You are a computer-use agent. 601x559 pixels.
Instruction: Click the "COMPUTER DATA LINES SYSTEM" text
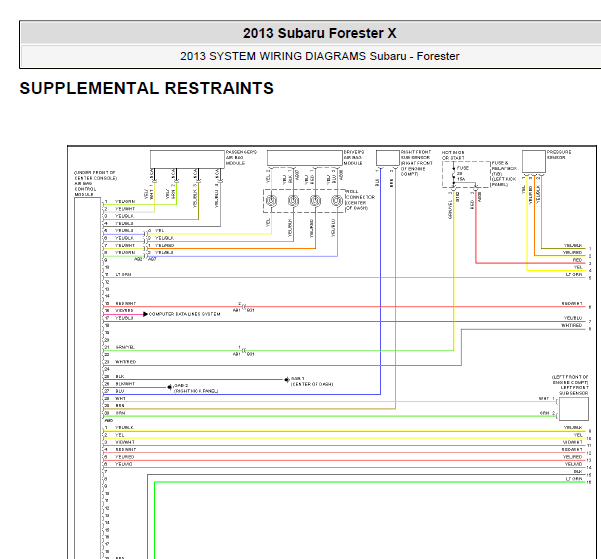[x=184, y=314]
